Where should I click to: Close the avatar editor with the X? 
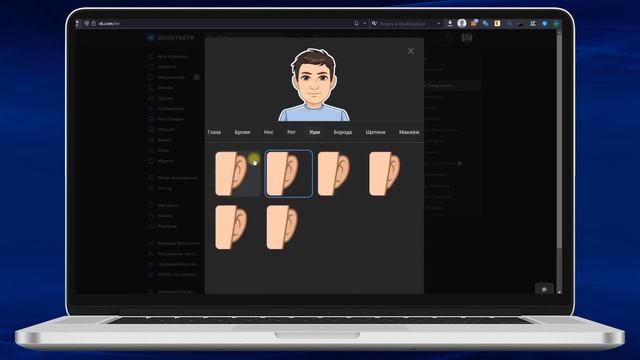point(411,51)
